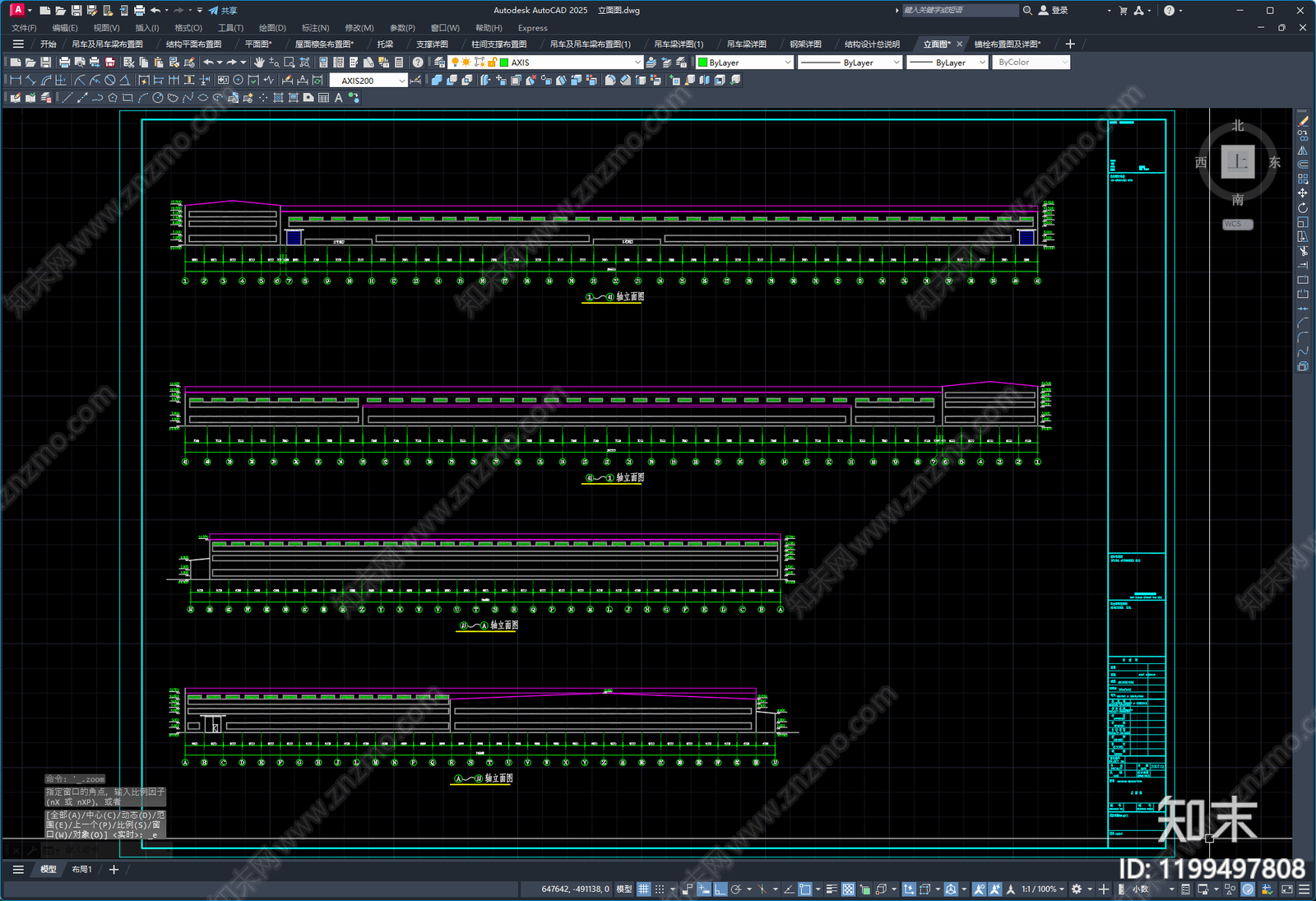Insert a Table using table icon
The image size is (1316, 901).
tap(323, 98)
